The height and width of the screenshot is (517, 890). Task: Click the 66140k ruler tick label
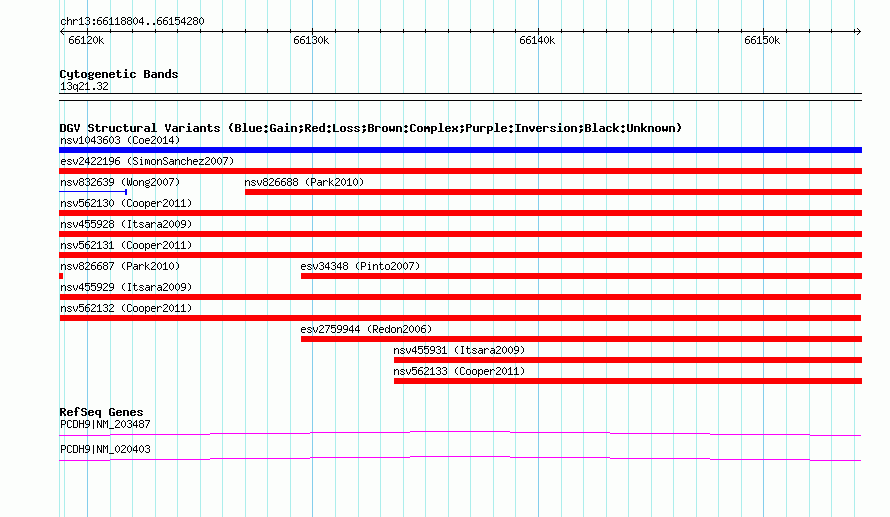(537, 40)
